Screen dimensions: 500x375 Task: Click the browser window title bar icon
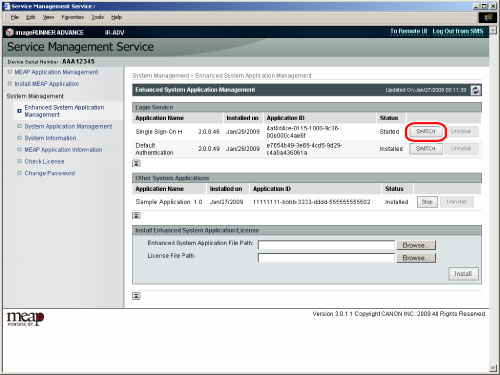(6, 6)
